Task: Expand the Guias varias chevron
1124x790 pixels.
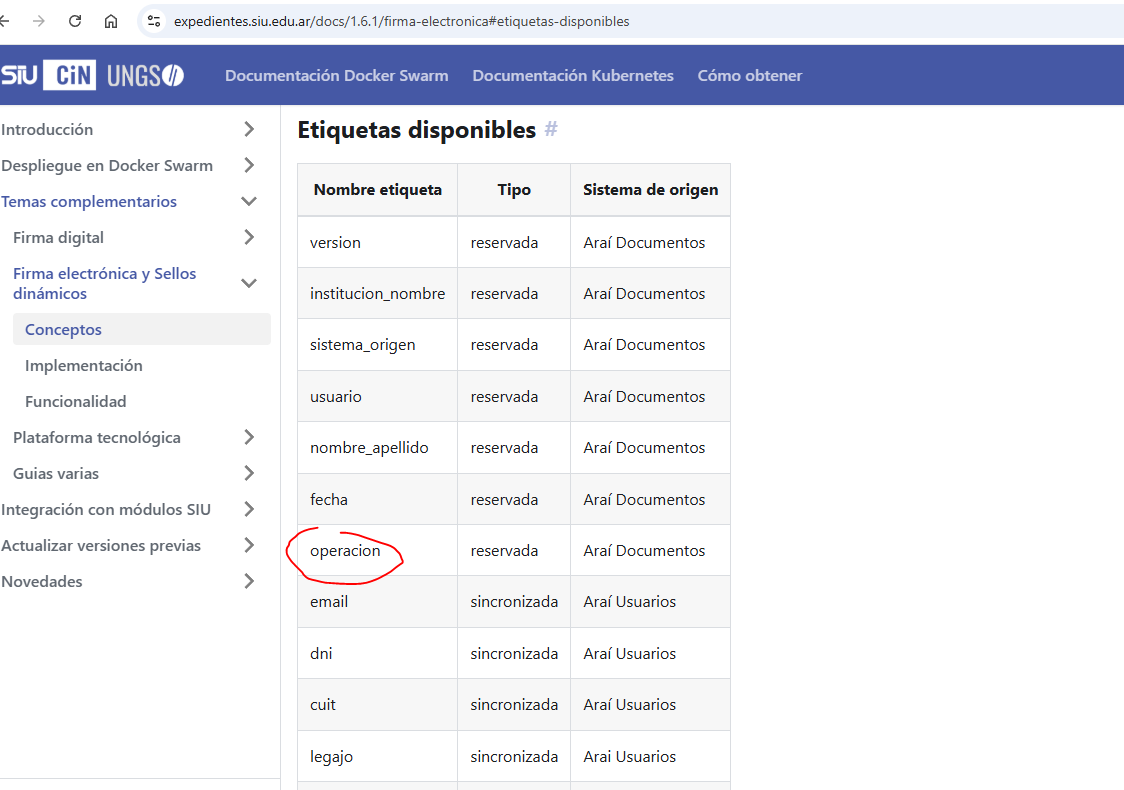Action: point(249,473)
